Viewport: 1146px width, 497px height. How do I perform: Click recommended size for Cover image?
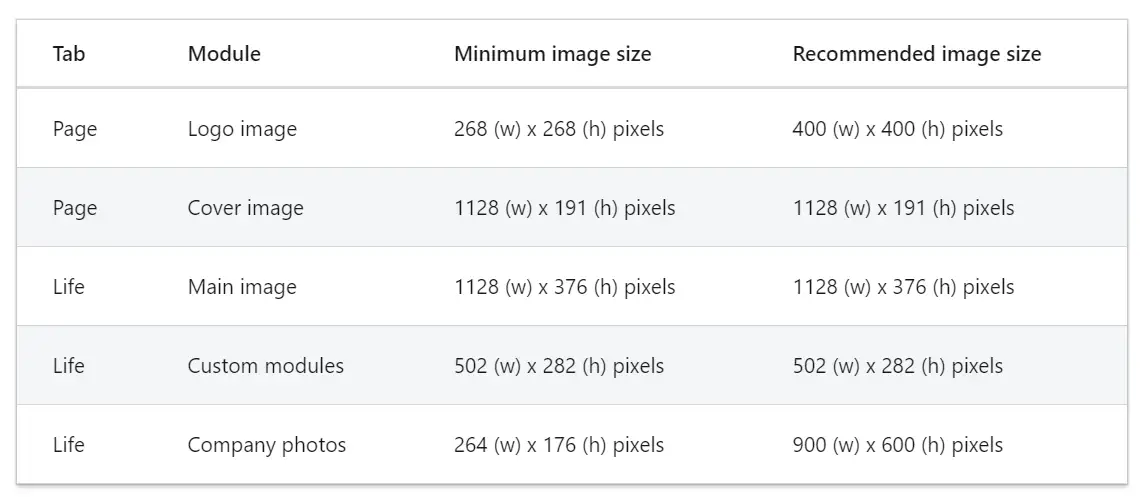[903, 208]
